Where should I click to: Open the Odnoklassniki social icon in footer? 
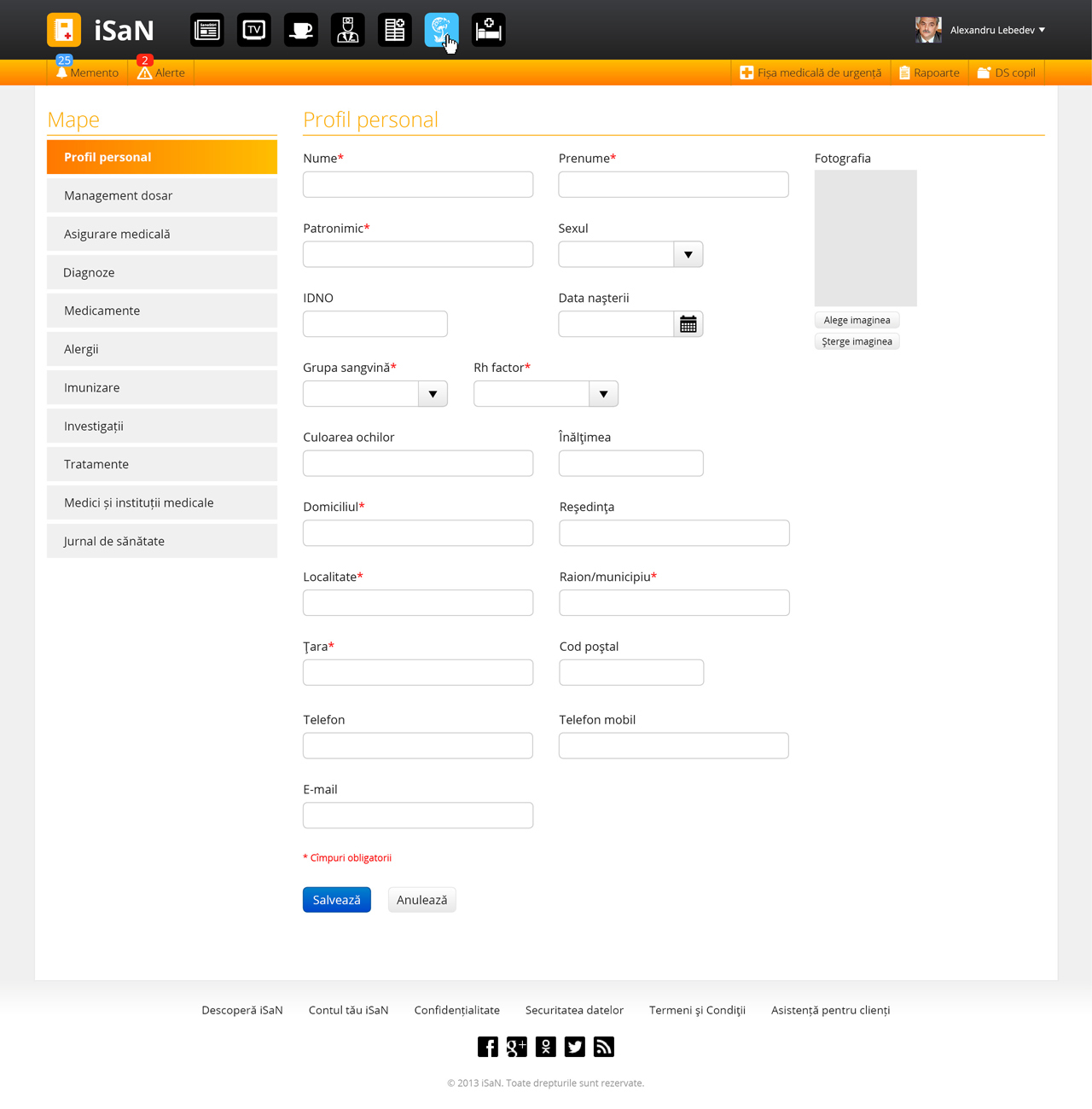[546, 1047]
